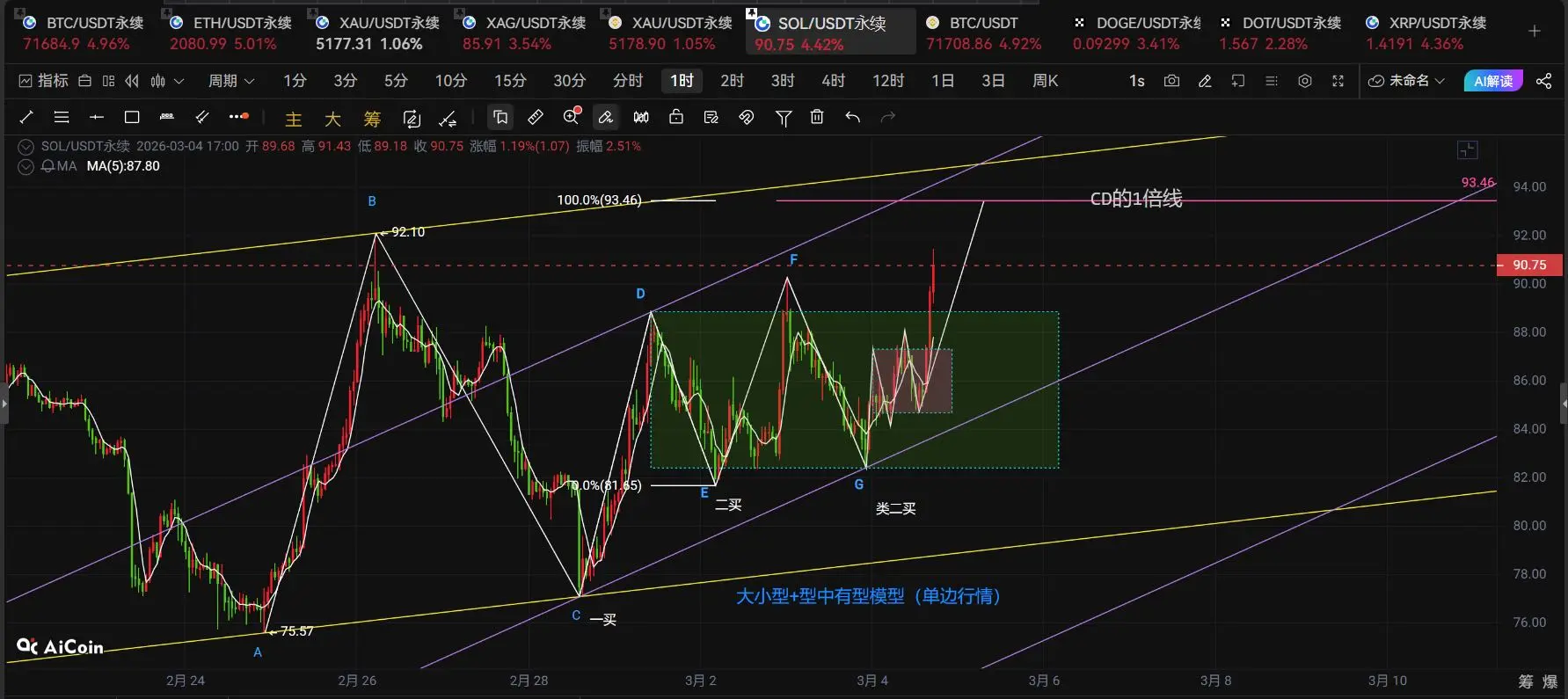Toggle 筹 chip distribution indicator
The width and height of the screenshot is (1568, 699).
[x=372, y=119]
